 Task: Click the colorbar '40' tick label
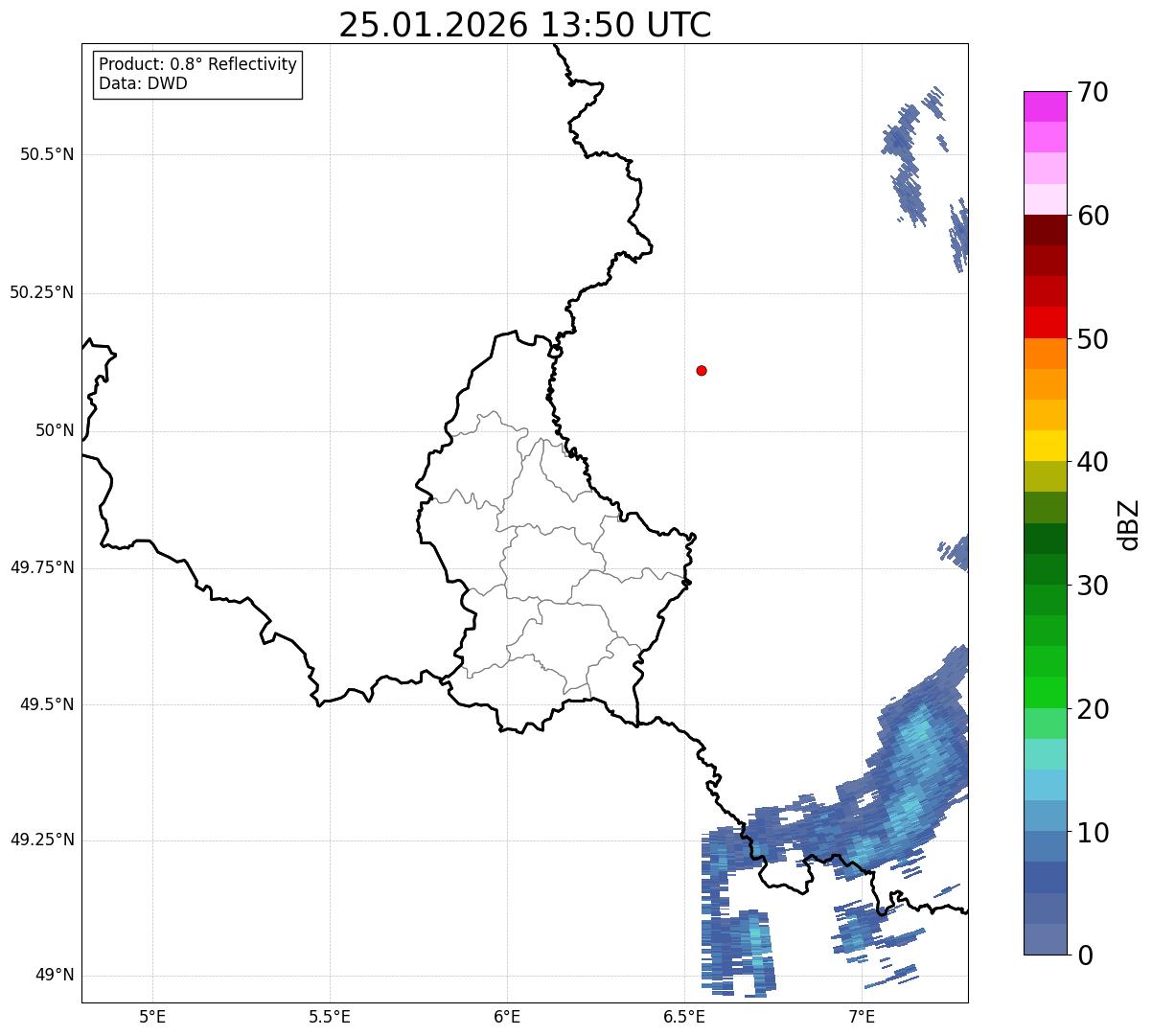click(x=1093, y=462)
